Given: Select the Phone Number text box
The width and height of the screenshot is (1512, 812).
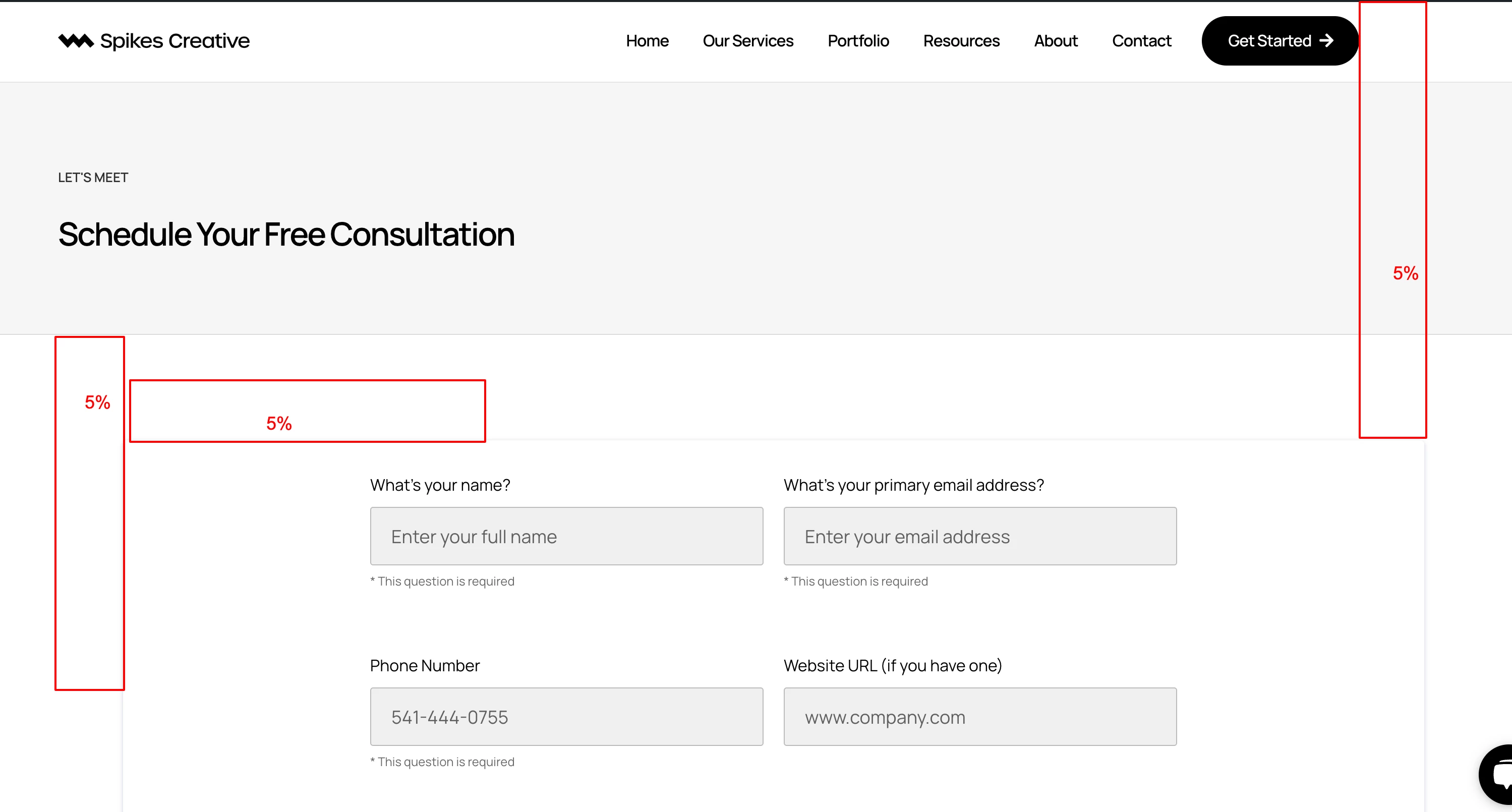Looking at the screenshot, I should click(566, 716).
